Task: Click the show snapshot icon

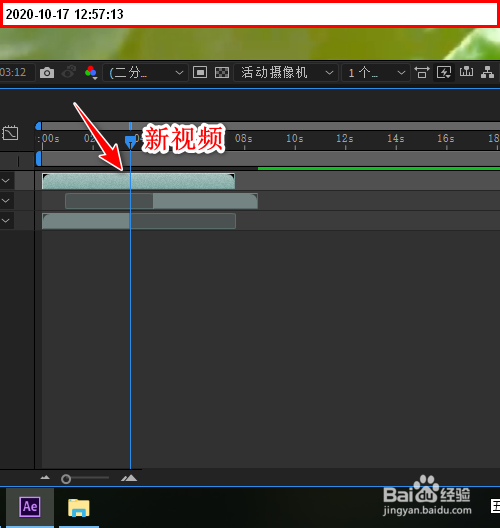Action: pos(69,72)
